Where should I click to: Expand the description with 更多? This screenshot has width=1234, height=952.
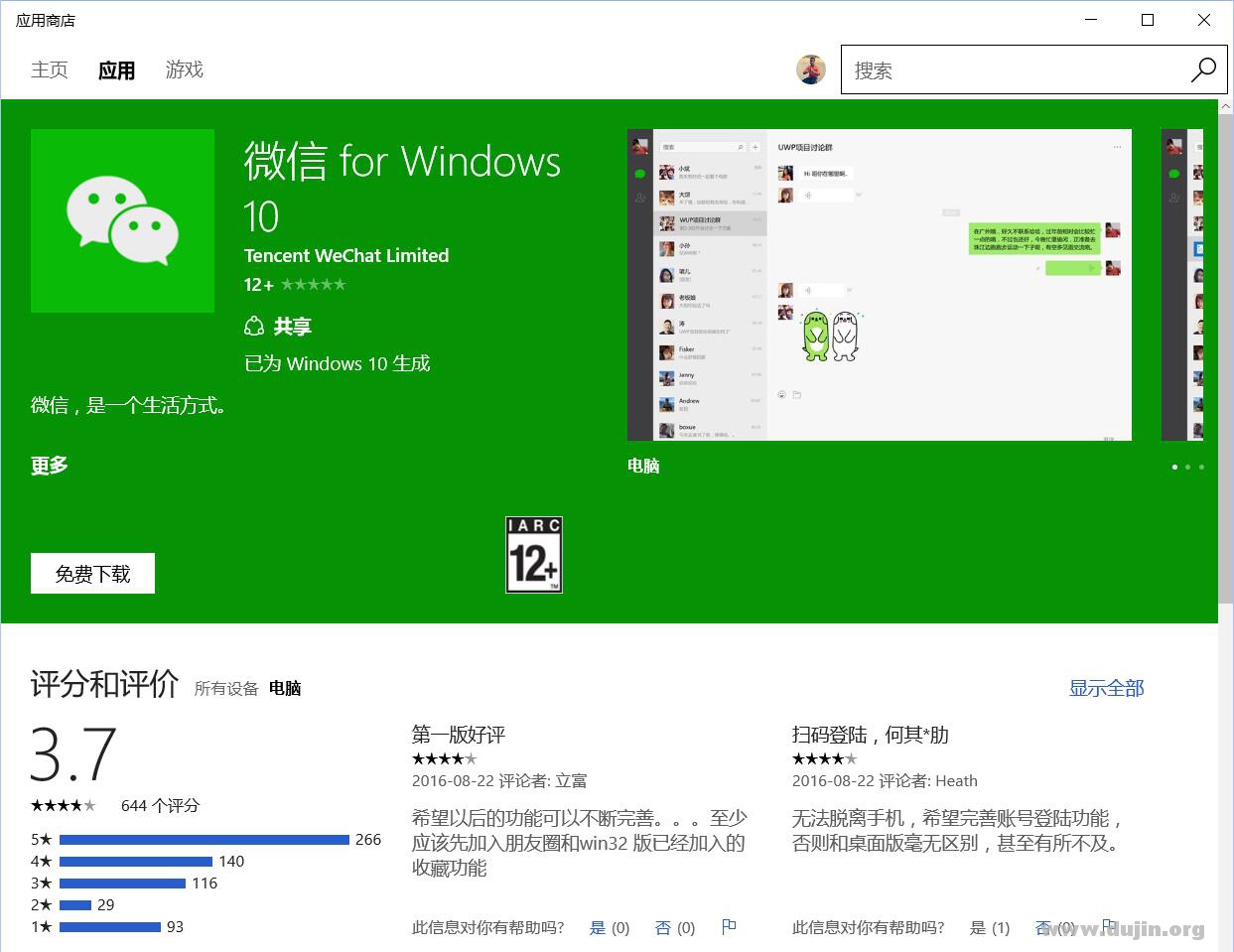pyautogui.click(x=50, y=466)
